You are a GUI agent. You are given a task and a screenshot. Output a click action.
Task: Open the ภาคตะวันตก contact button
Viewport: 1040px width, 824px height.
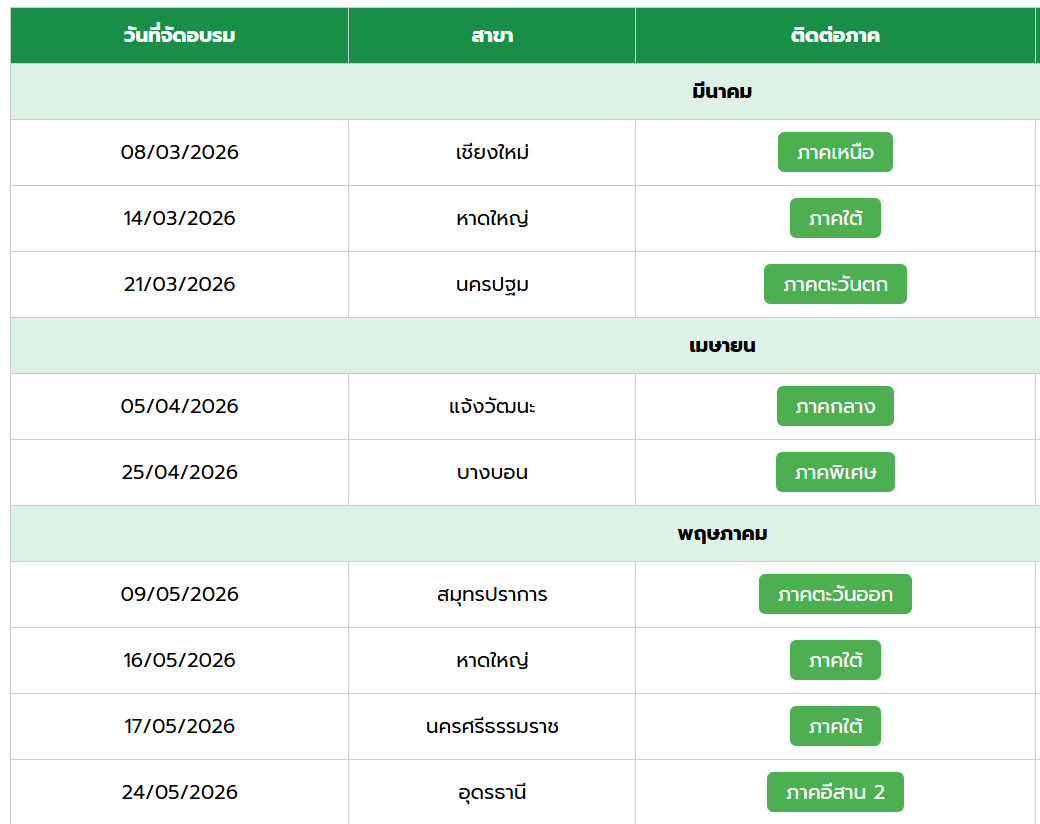(835, 285)
